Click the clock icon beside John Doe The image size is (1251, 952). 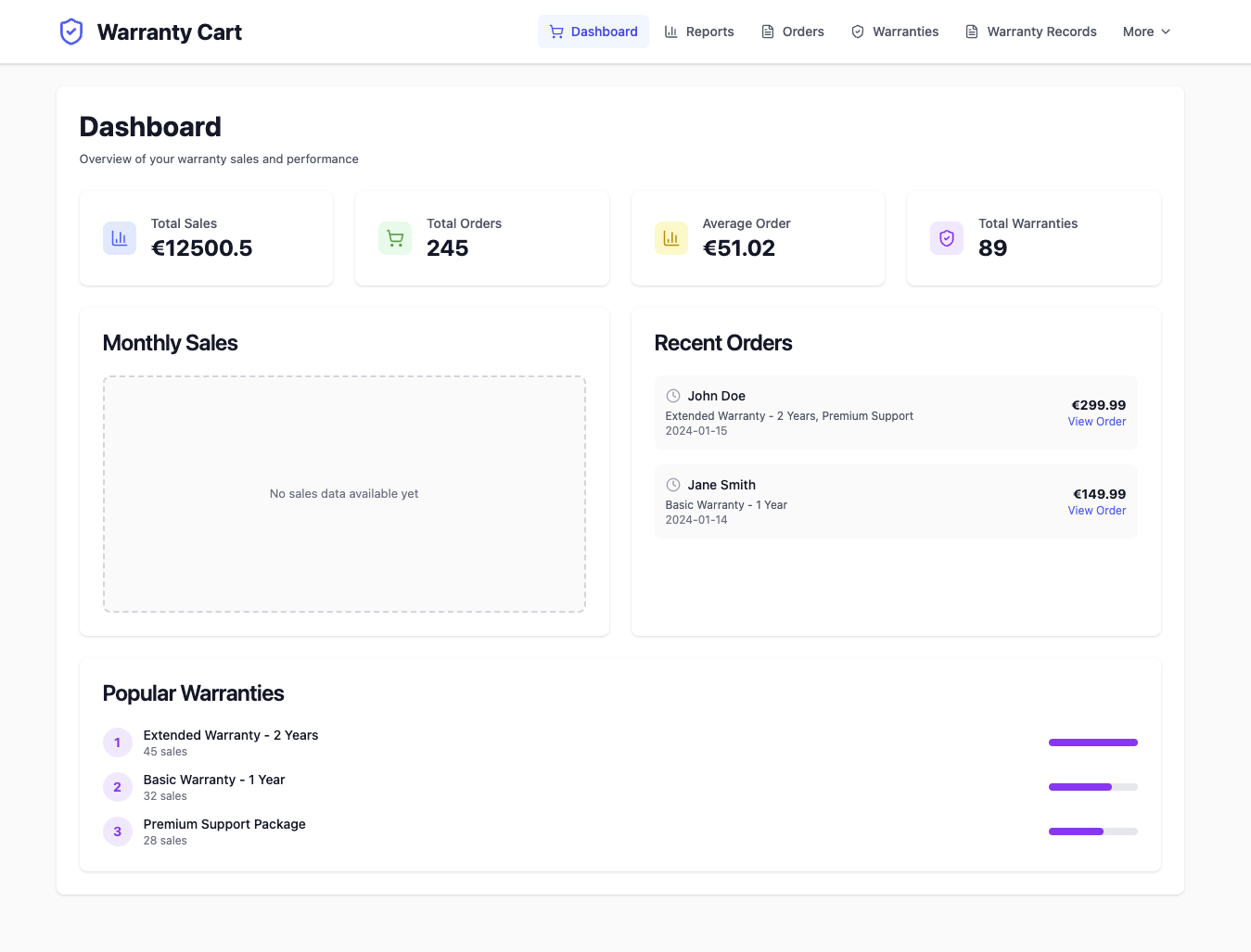[673, 396]
